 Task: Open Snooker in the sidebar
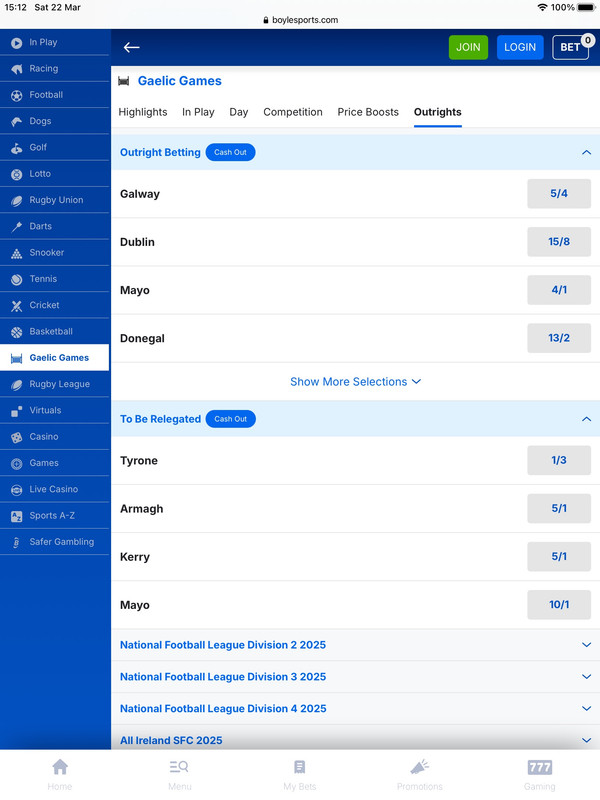point(55,253)
